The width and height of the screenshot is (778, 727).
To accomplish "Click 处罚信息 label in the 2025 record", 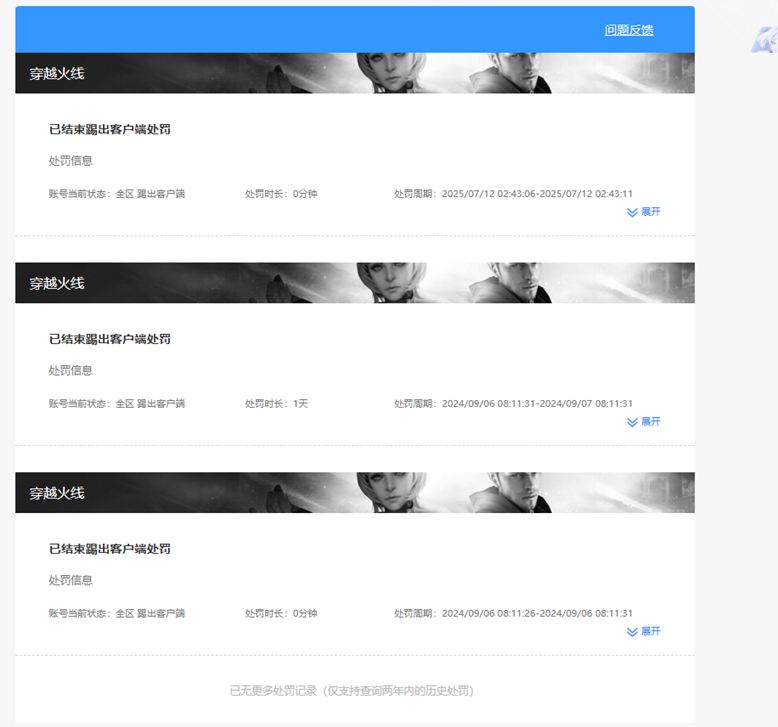I will pos(70,161).
